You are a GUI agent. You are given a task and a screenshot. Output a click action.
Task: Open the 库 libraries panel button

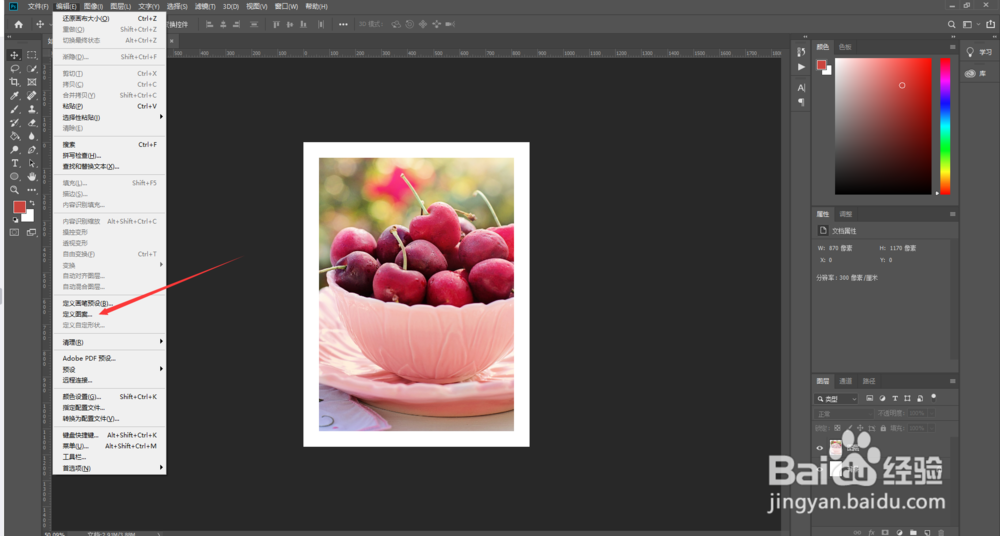point(976,73)
